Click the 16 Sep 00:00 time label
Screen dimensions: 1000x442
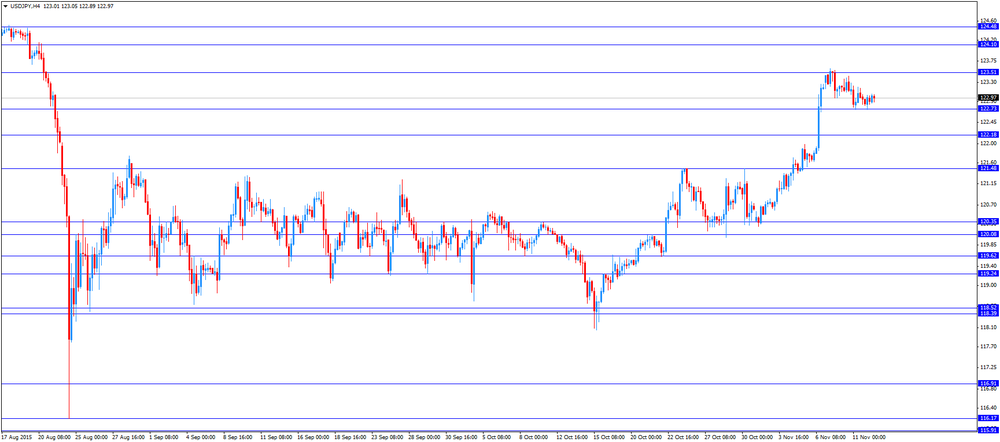[313, 438]
